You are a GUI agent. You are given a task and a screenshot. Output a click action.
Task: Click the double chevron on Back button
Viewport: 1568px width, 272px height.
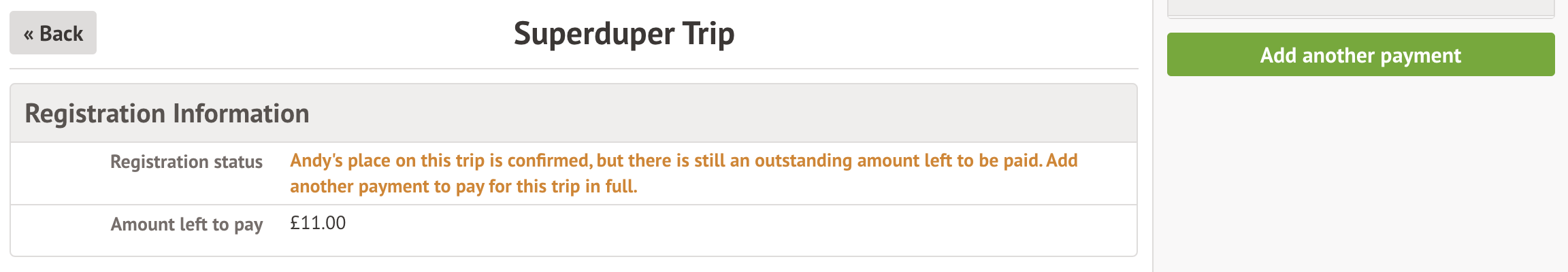pyautogui.click(x=29, y=34)
